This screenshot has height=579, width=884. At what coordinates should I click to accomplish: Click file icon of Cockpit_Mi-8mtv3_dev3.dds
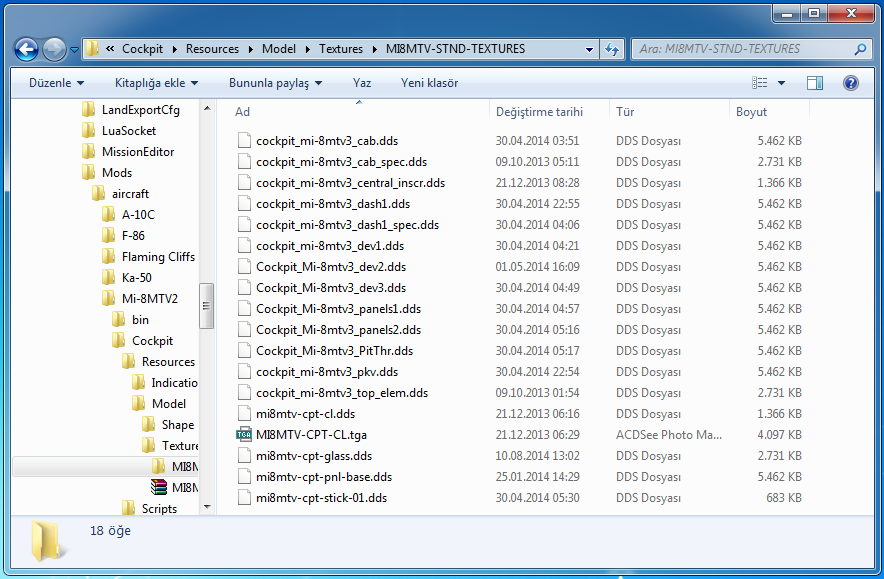tap(244, 288)
